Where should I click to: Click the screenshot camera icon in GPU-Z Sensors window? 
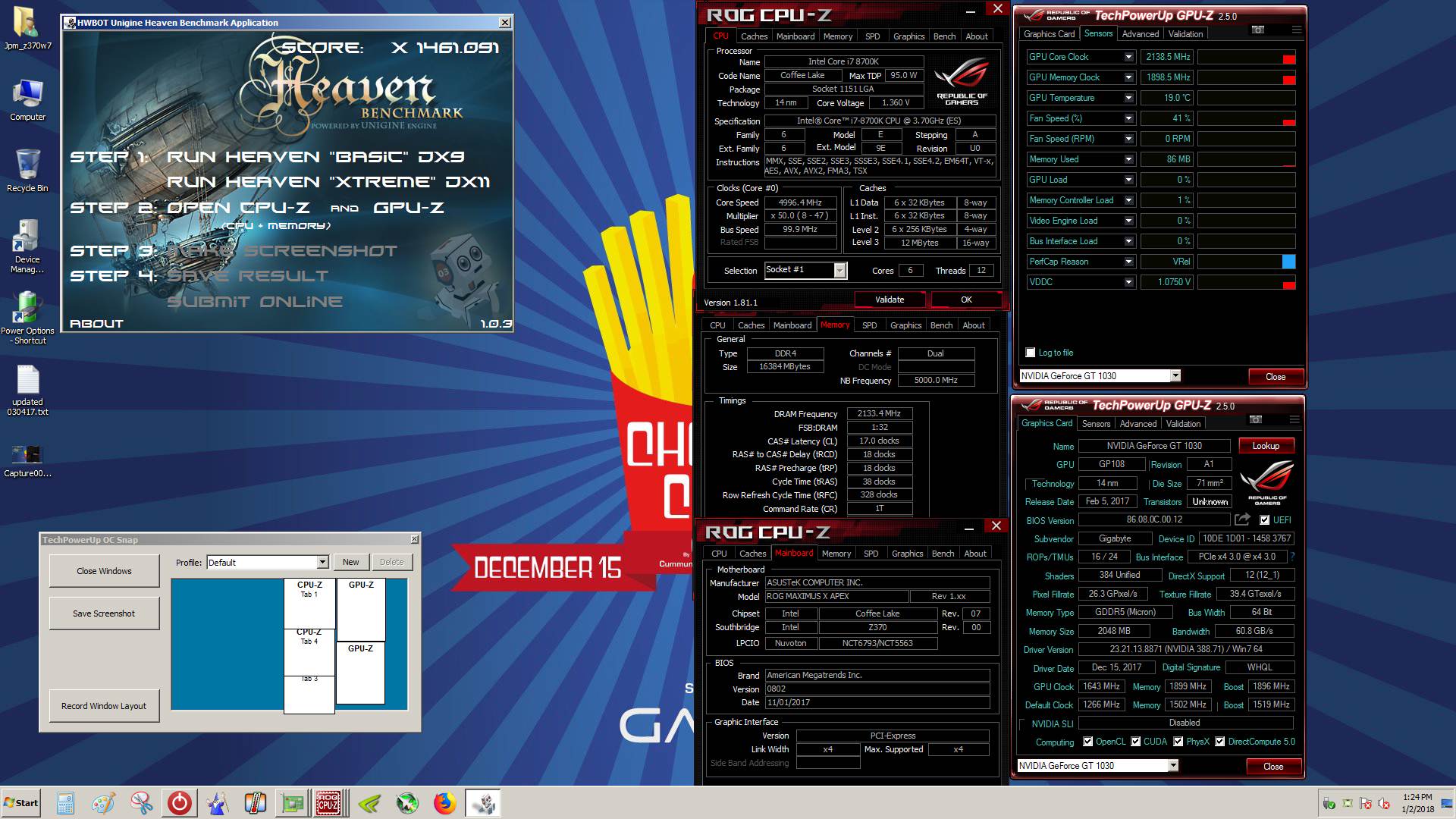coord(1258,30)
